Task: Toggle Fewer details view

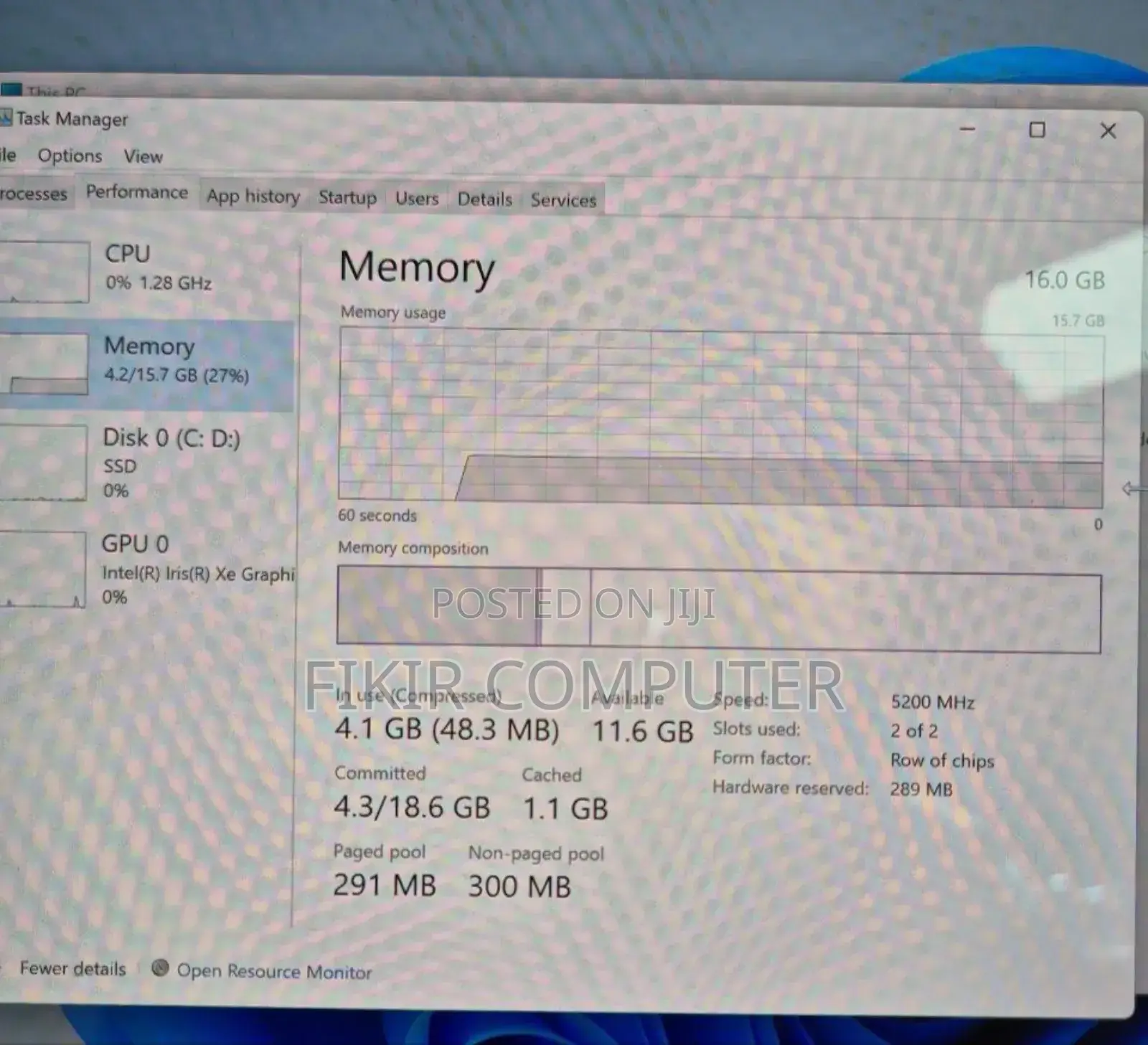Action: 72,968
